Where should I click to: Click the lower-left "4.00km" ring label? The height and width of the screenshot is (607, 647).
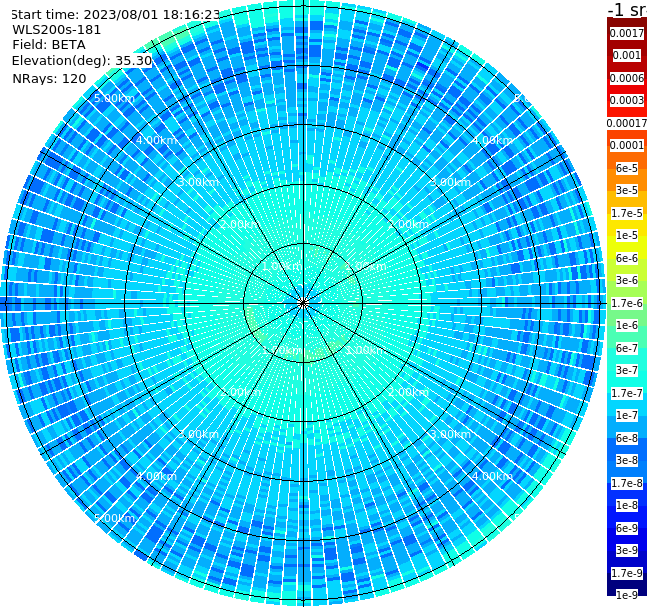click(156, 476)
